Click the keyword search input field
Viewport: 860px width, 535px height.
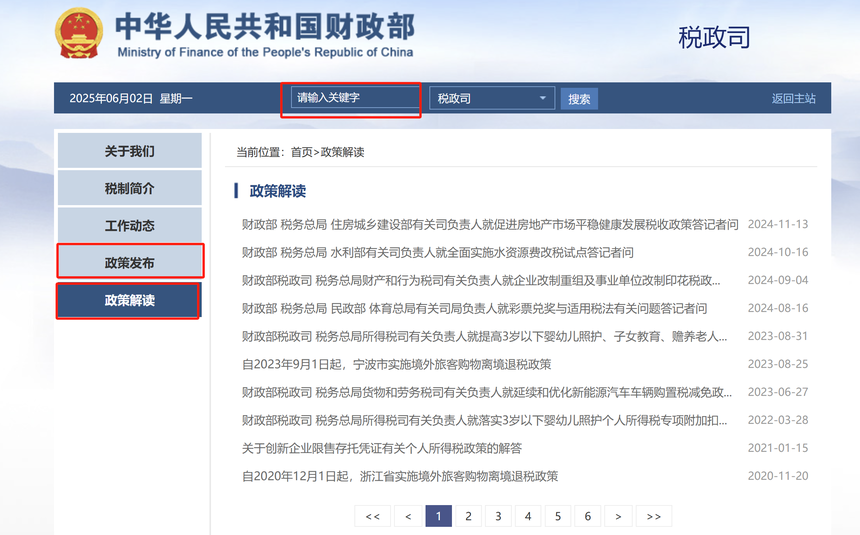point(355,98)
